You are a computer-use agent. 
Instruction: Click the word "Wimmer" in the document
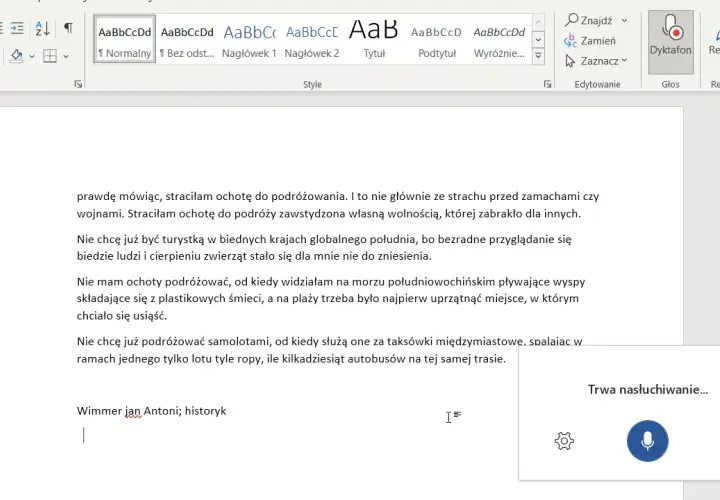click(99, 410)
